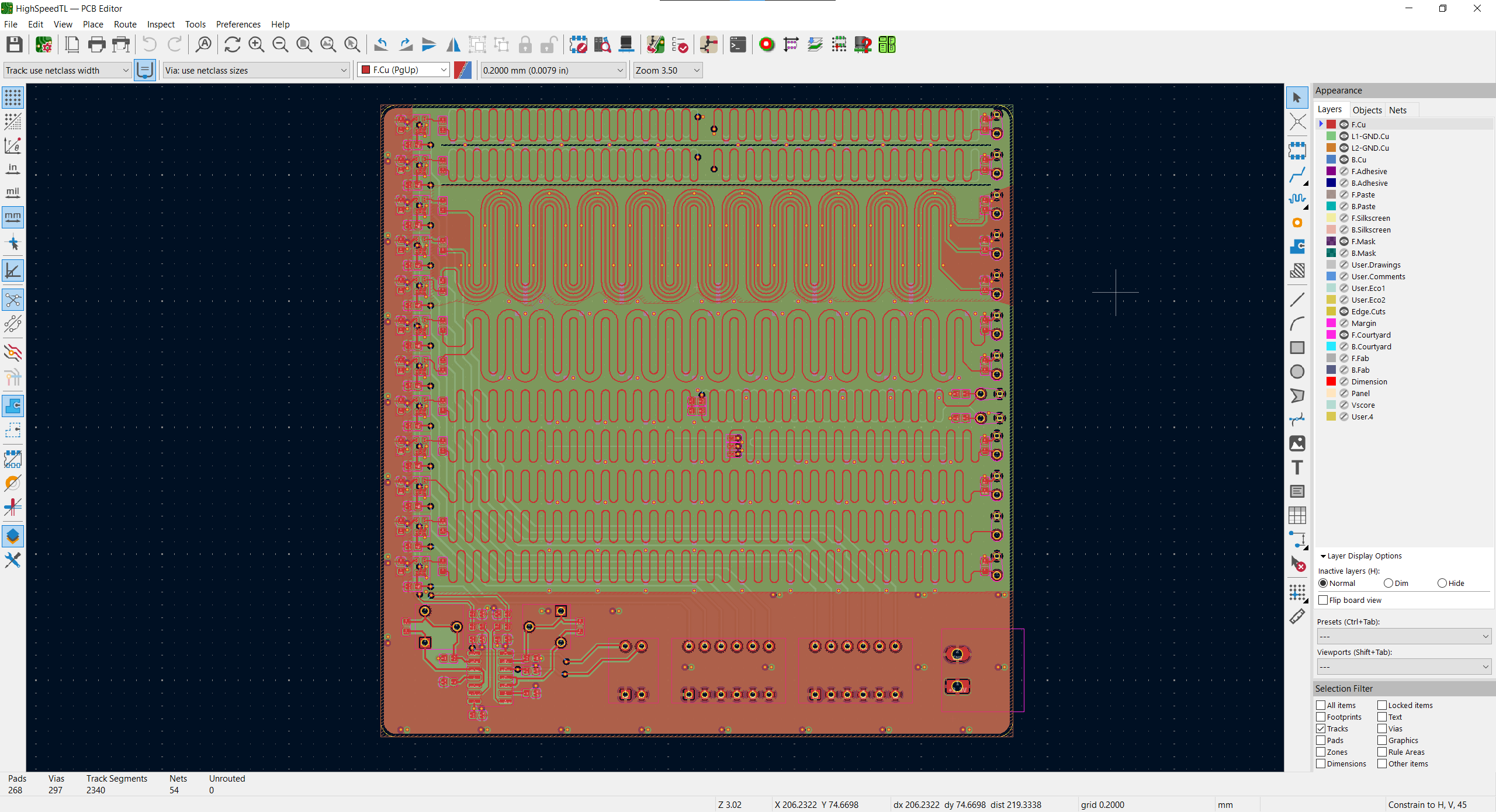Open the 3D Viewer icon
Image resolution: width=1496 pixels, height=812 pixels.
(626, 45)
